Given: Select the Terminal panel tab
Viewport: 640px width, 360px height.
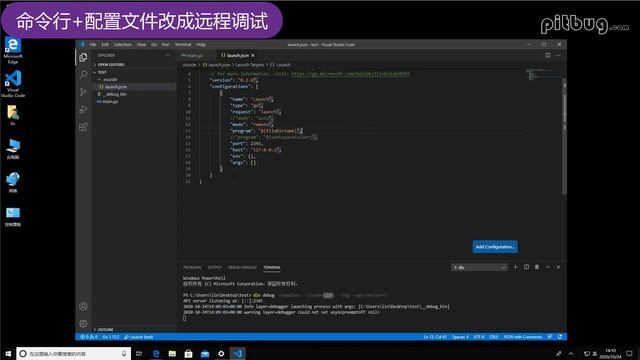Looking at the screenshot, I should (272, 267).
